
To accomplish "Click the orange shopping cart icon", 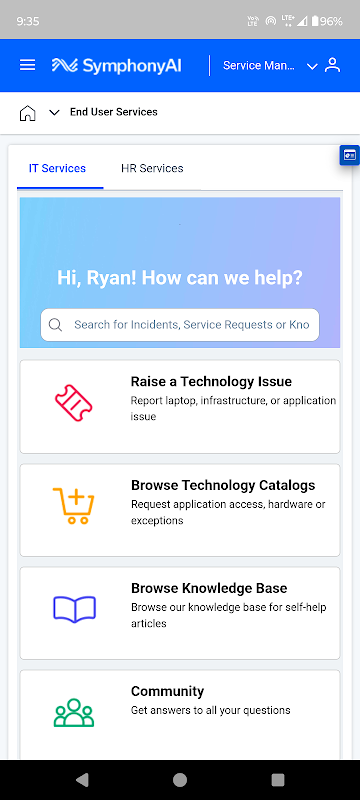I will pos(74,505).
